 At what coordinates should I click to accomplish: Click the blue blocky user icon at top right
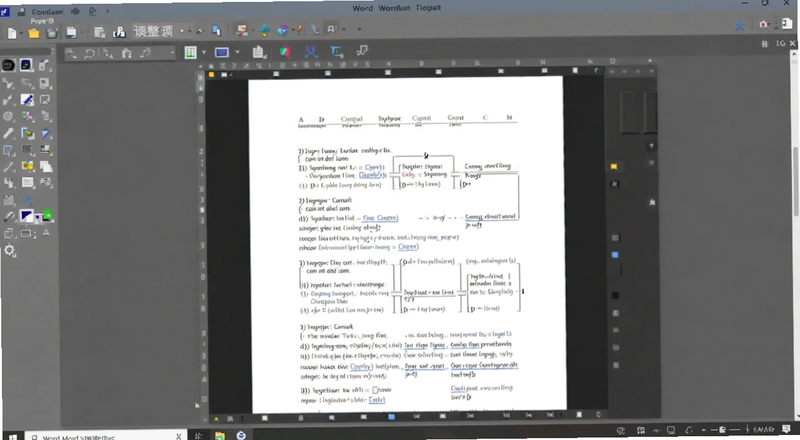739,25
